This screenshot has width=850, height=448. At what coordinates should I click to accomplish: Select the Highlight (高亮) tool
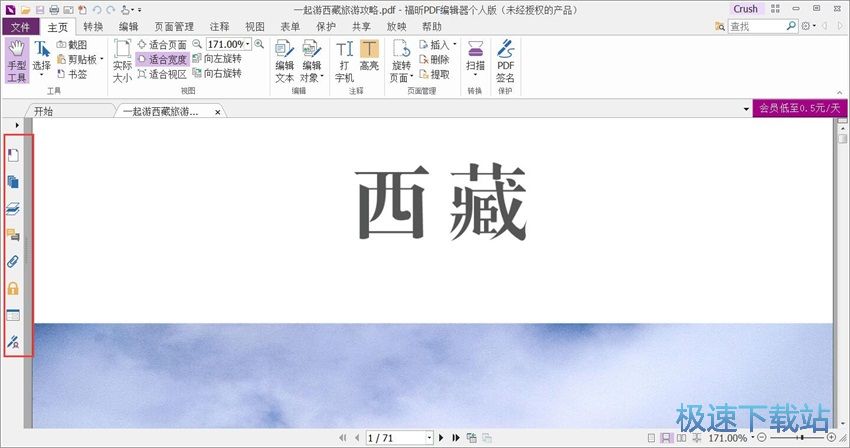pos(369,56)
